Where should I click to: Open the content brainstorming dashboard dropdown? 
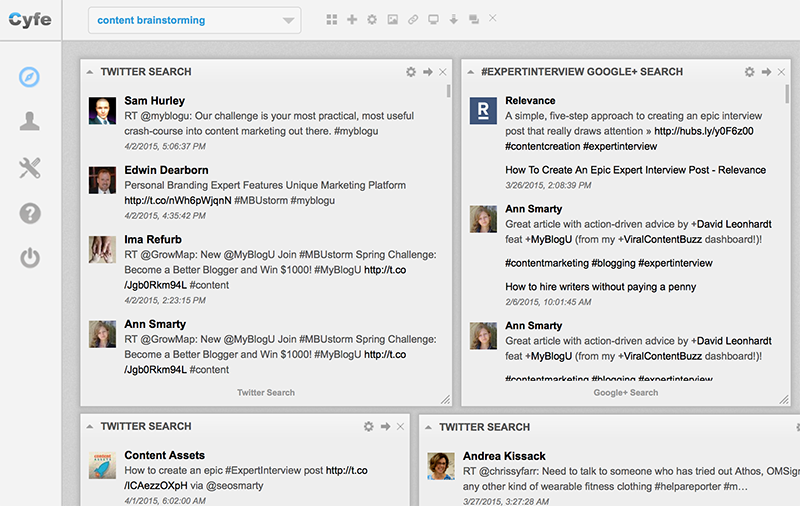click(x=194, y=20)
